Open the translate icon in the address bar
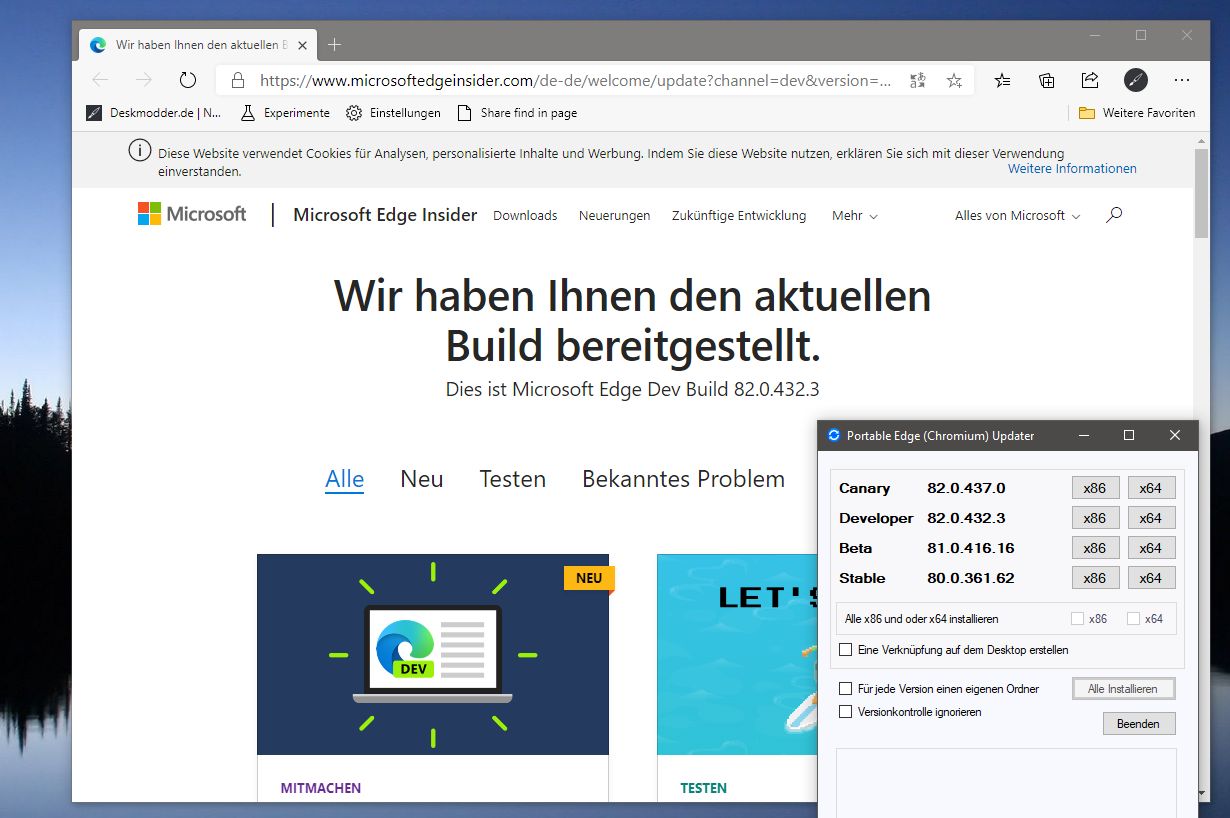This screenshot has height=818, width=1230. [x=917, y=80]
